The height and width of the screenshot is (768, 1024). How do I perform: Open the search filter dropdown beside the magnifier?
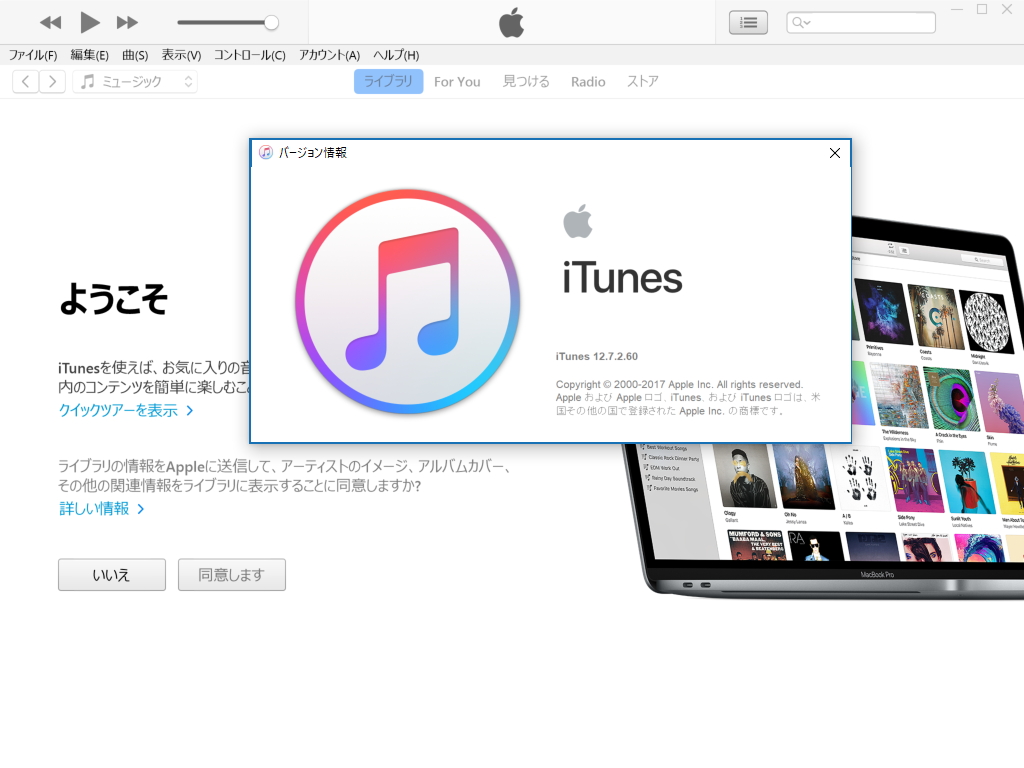point(808,22)
